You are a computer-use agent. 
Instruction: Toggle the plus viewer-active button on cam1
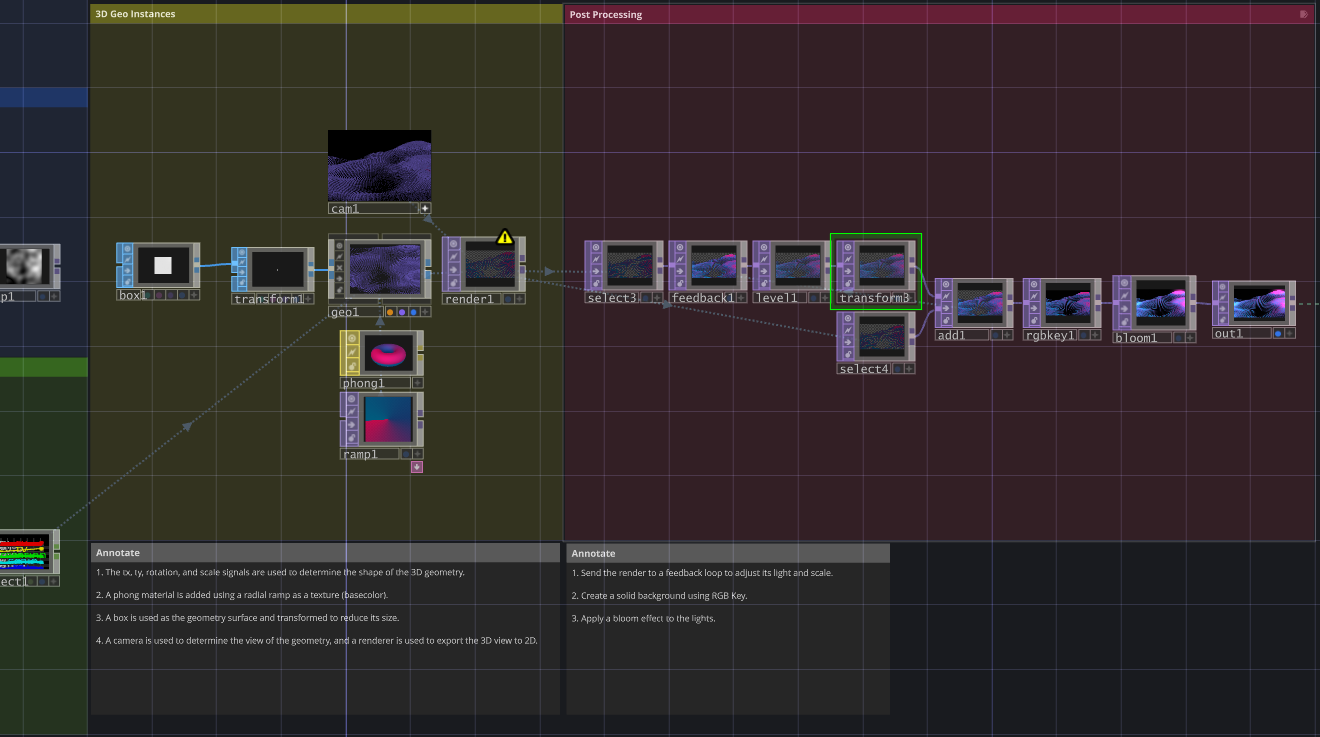coord(425,208)
